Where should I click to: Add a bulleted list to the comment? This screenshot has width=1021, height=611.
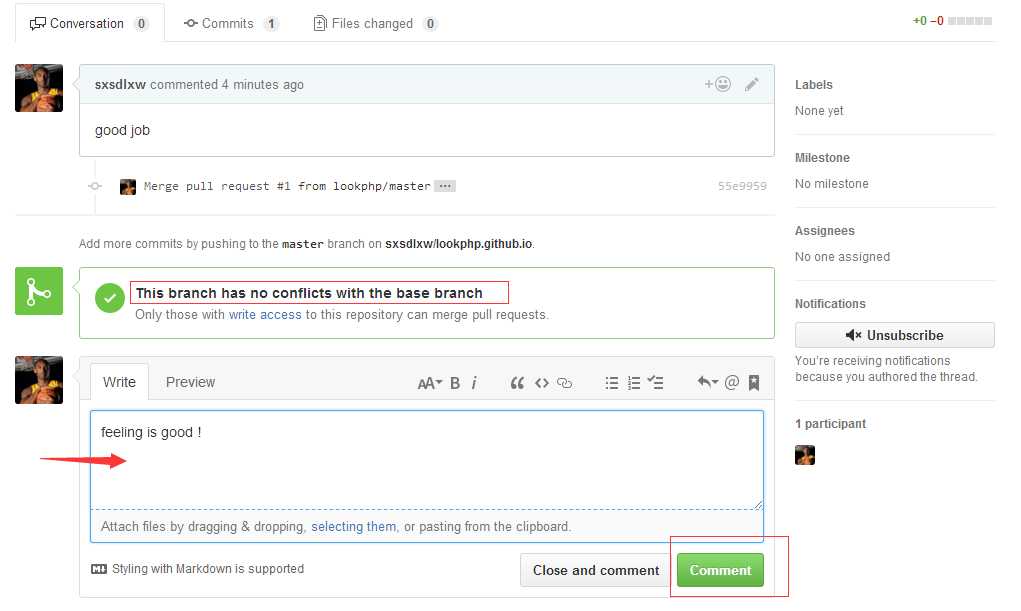pos(611,383)
